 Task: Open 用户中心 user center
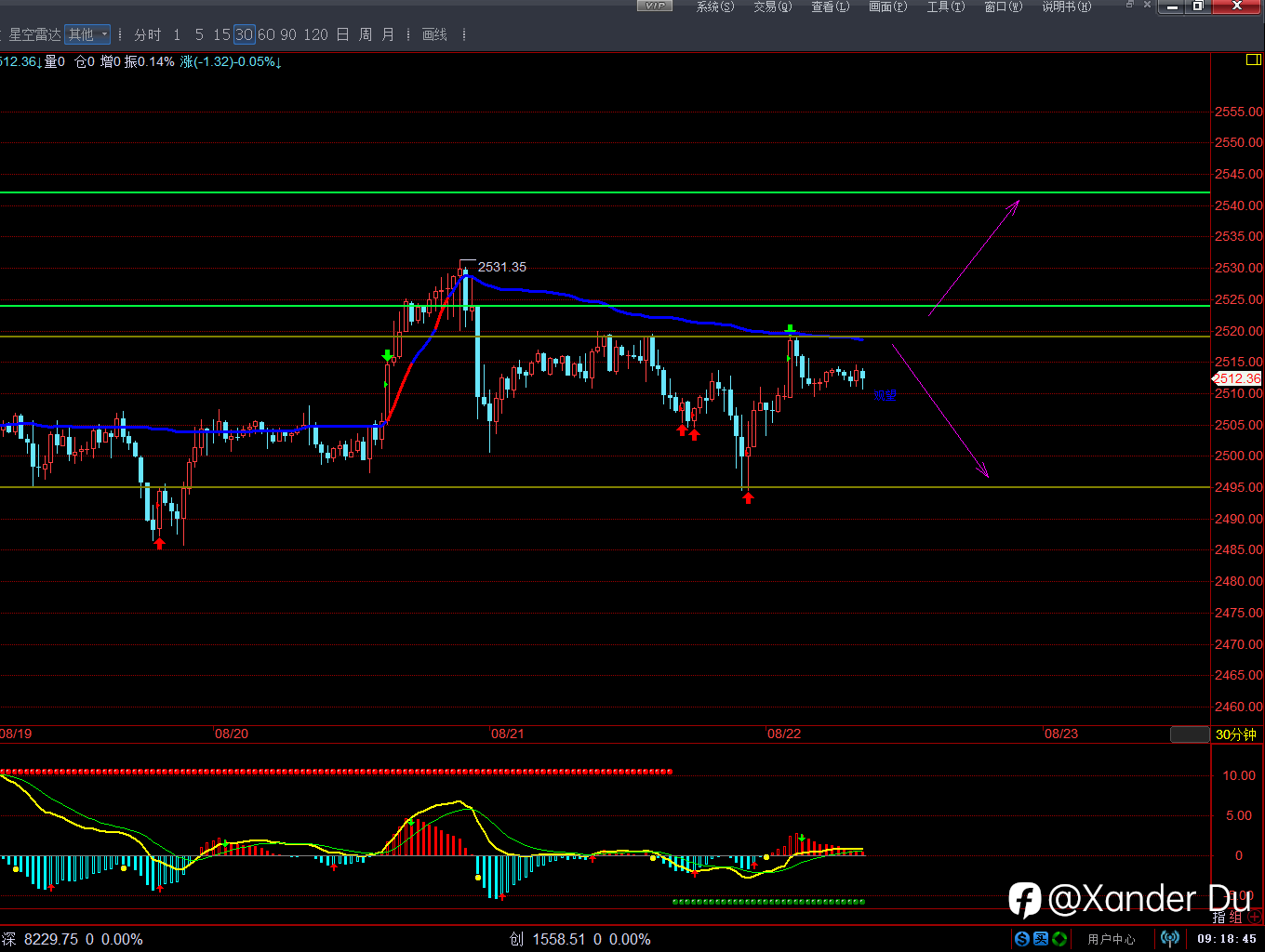[x=1111, y=939]
